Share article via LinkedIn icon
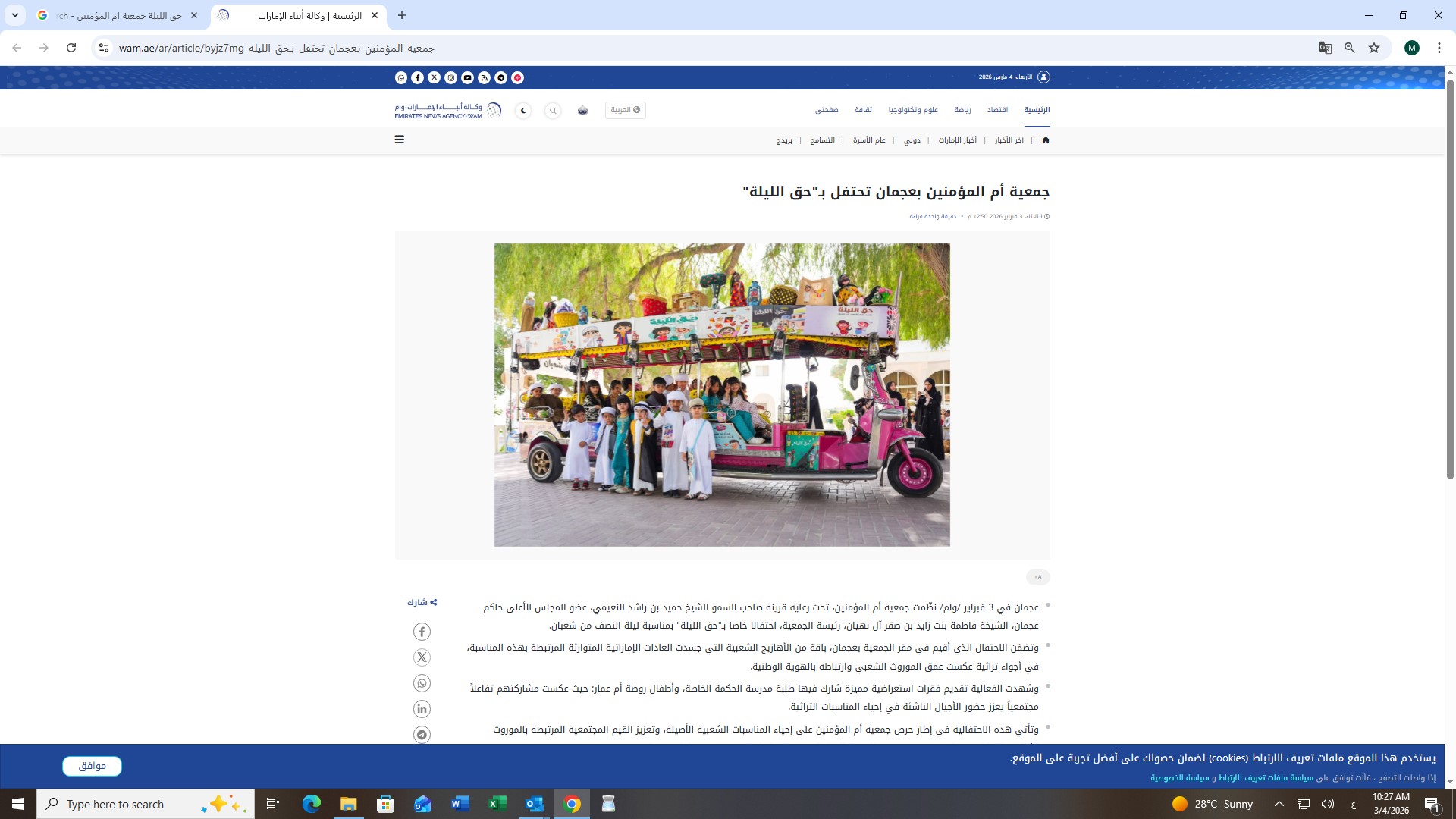Viewport: 1456px width, 819px height. click(422, 709)
